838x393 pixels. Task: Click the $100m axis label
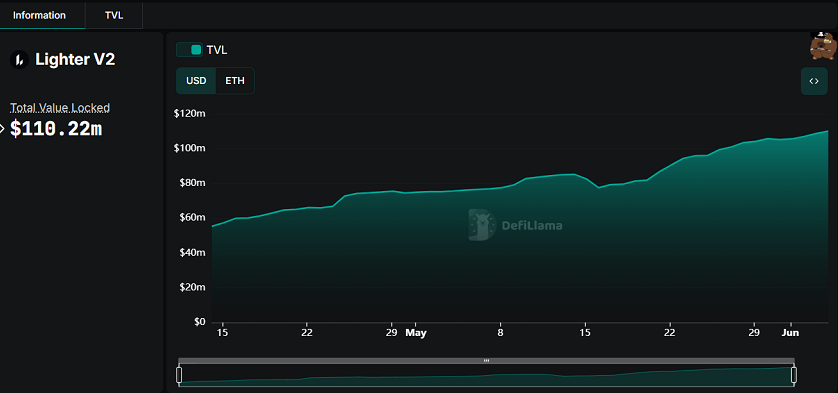pos(190,148)
